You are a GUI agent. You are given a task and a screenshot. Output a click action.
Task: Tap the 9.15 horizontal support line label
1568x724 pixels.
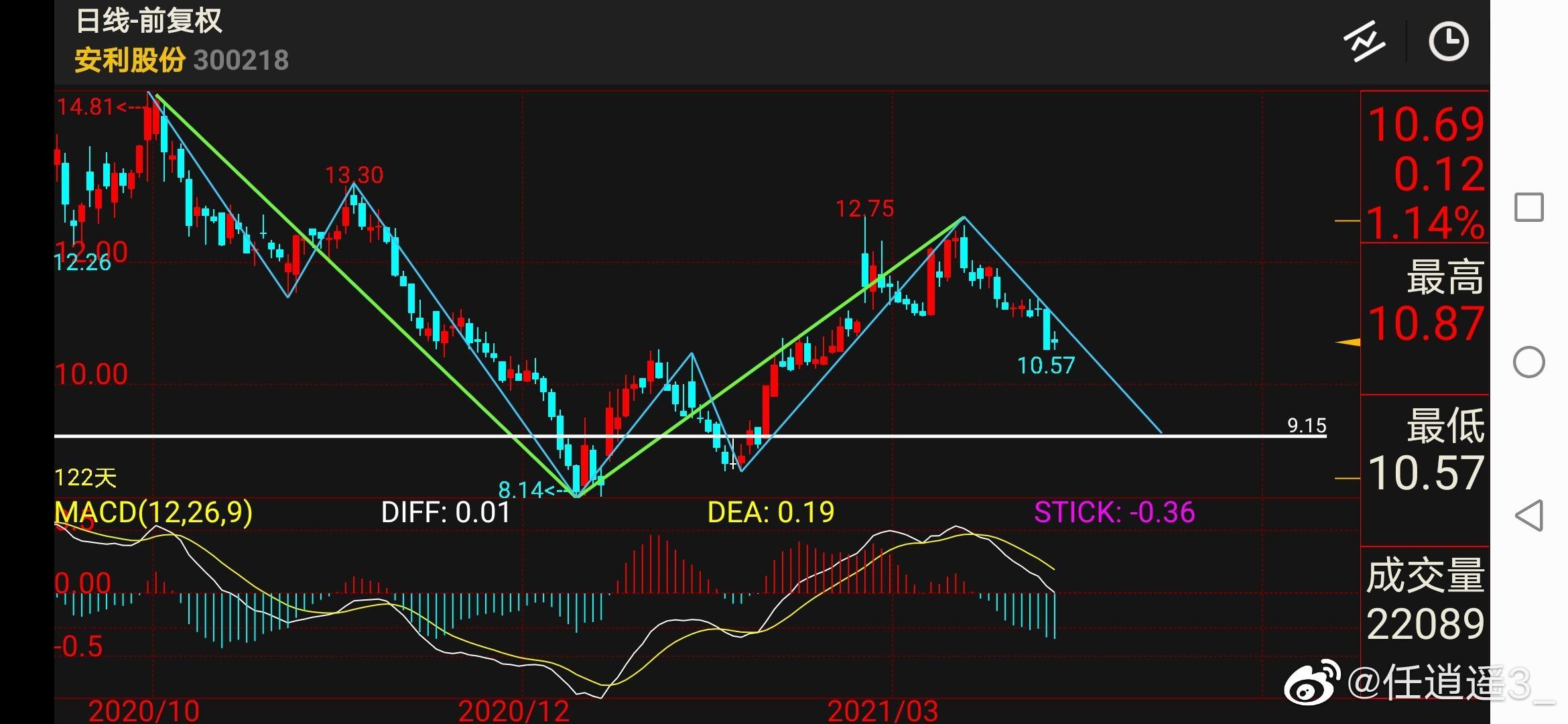[x=1307, y=426]
